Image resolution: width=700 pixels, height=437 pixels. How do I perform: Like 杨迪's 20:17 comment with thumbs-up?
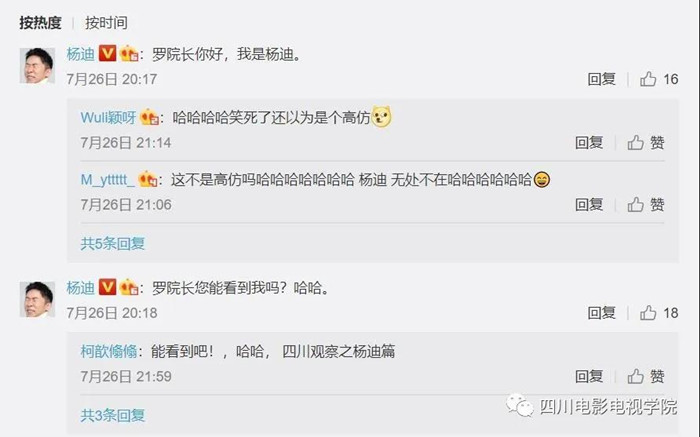(648, 79)
